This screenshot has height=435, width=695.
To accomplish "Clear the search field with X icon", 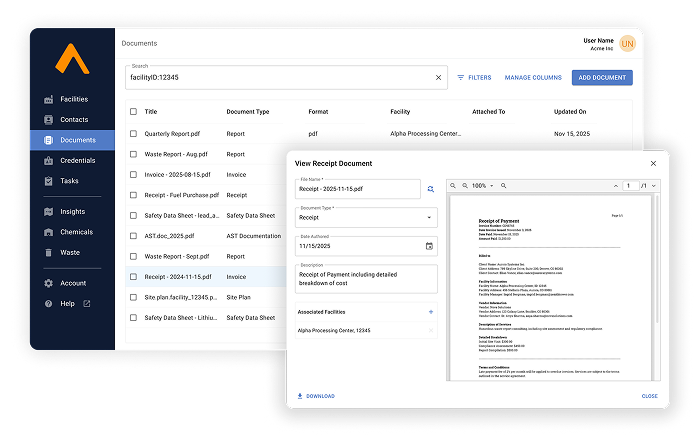I will (438, 77).
